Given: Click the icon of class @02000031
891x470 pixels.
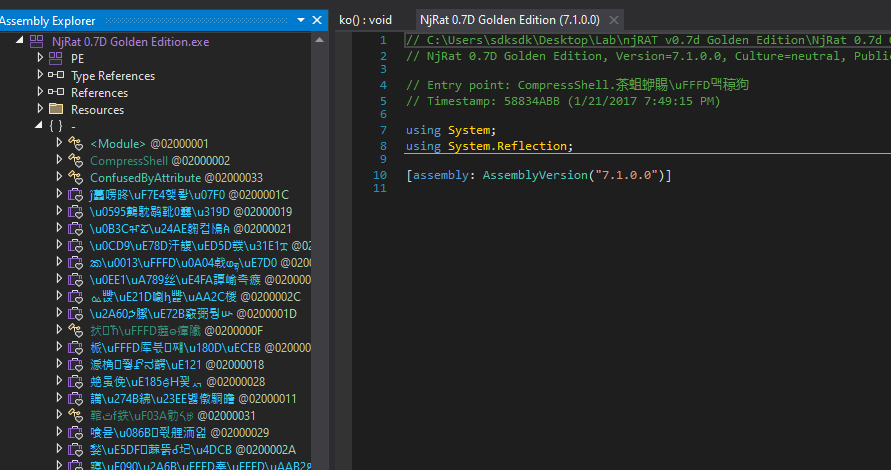Looking at the screenshot, I should (75, 415).
